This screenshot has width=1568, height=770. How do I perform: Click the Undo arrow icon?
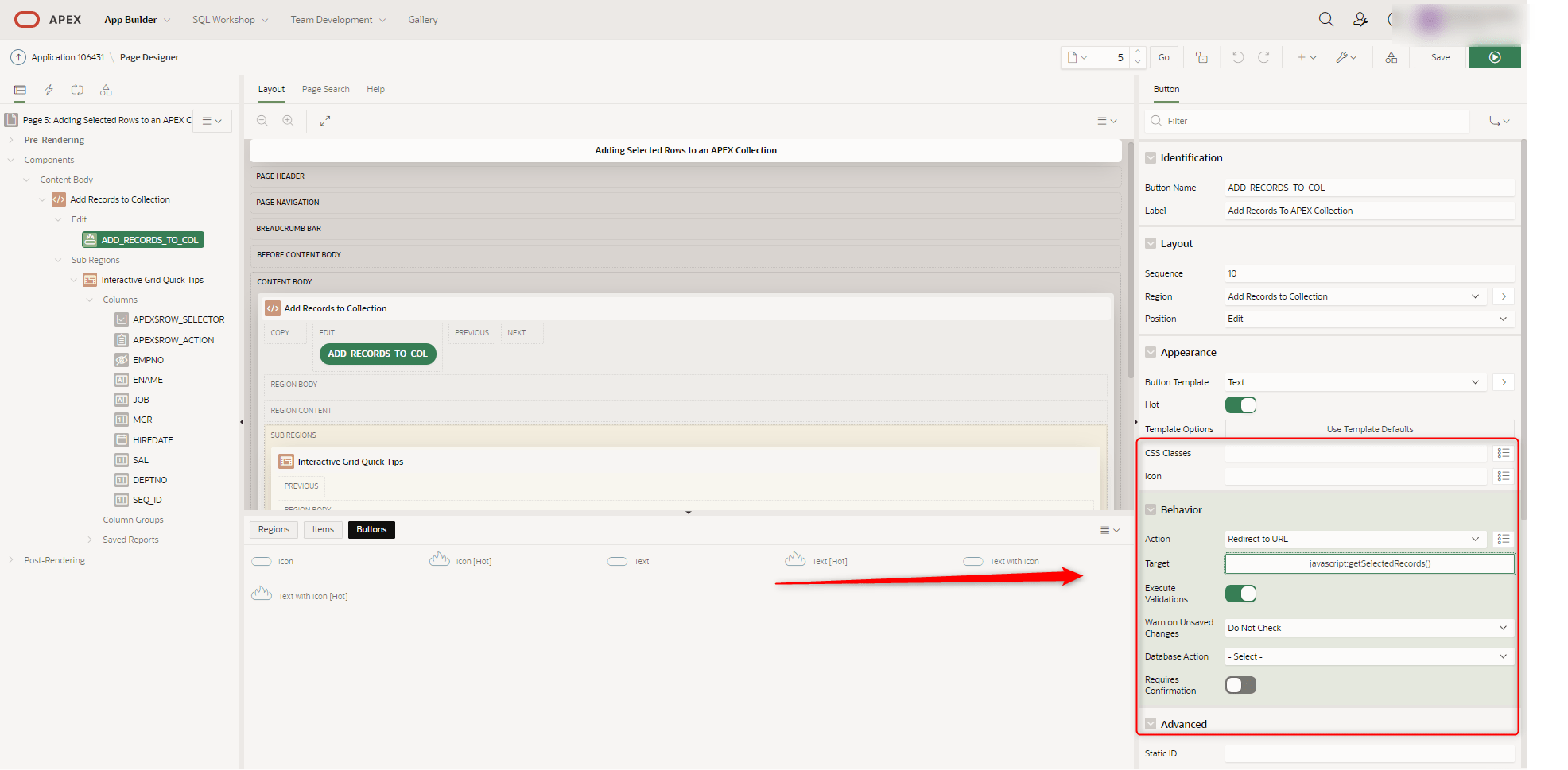point(1237,57)
